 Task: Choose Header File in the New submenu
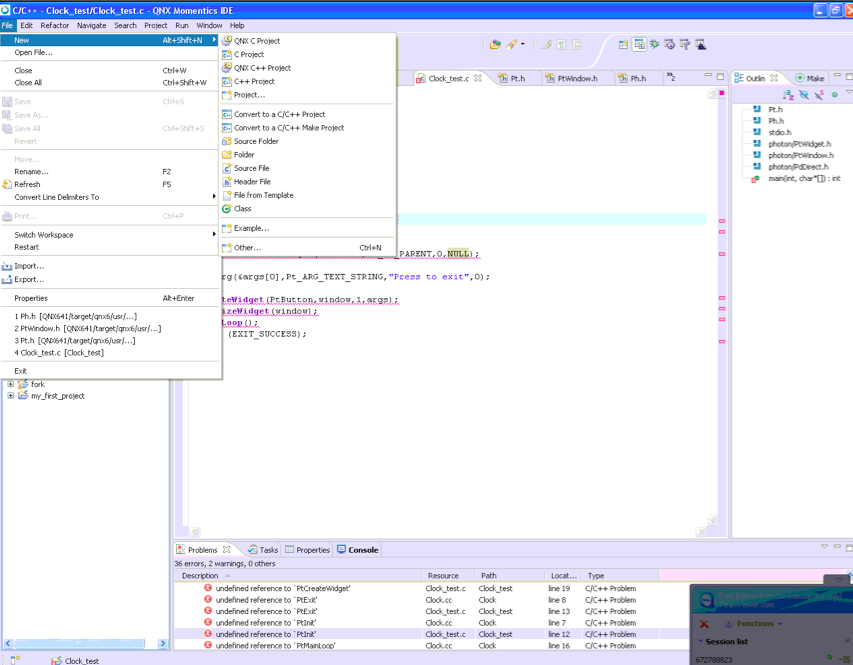click(x=251, y=182)
